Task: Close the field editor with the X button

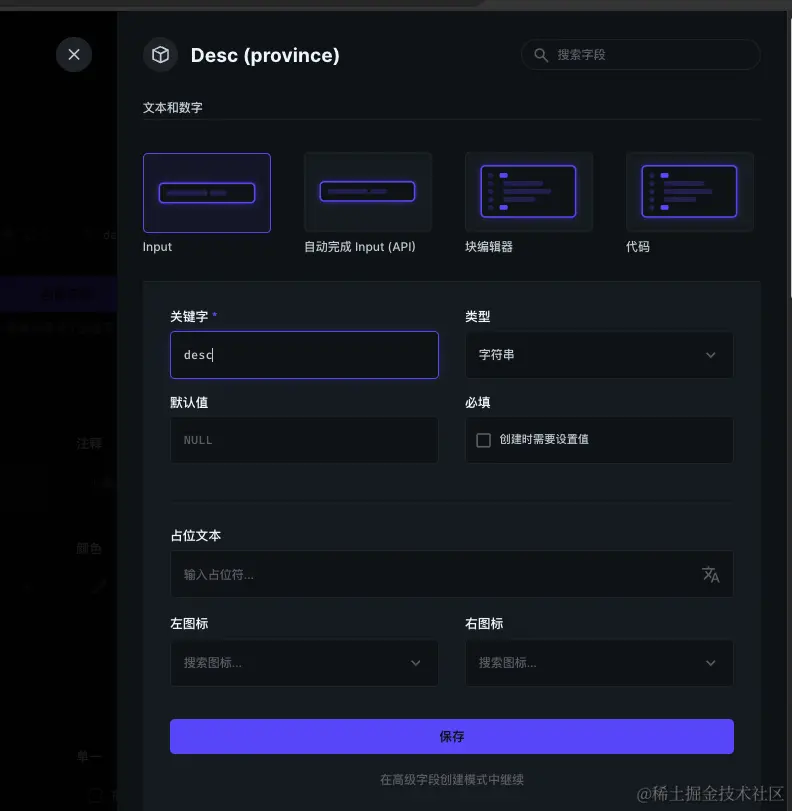Action: coord(74,55)
